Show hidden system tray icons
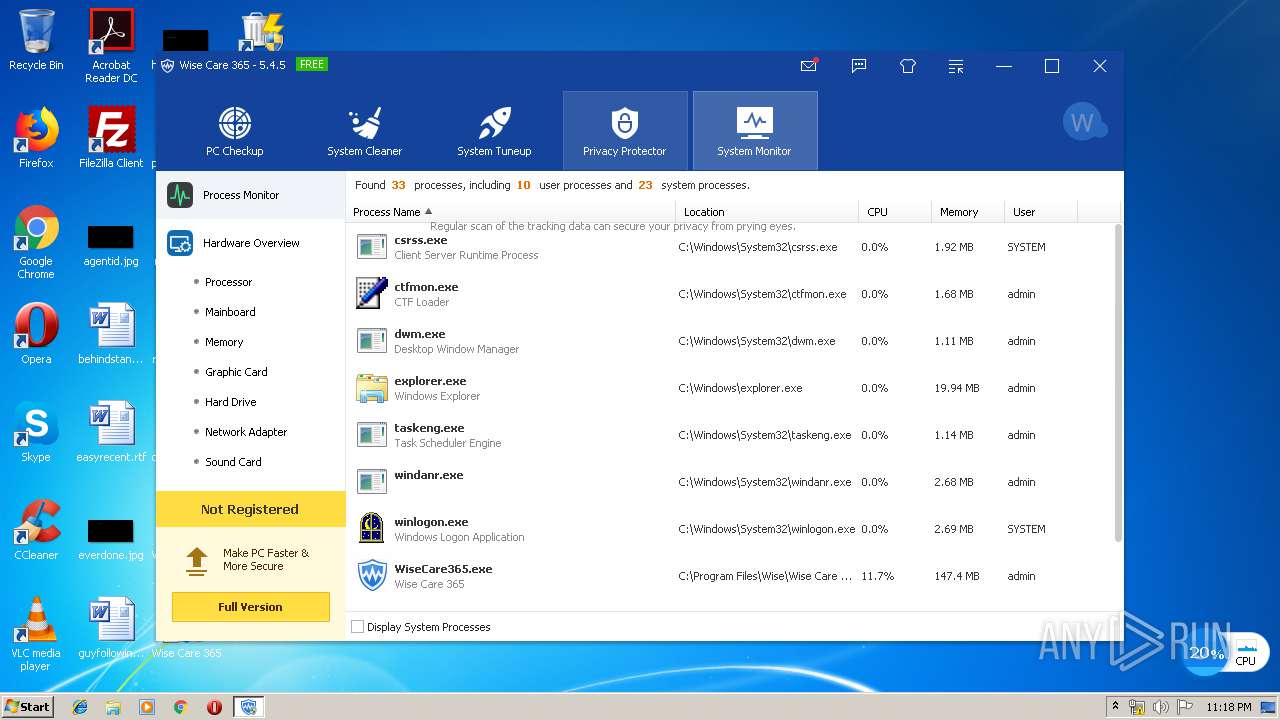This screenshot has width=1280, height=720. coord(1115,707)
